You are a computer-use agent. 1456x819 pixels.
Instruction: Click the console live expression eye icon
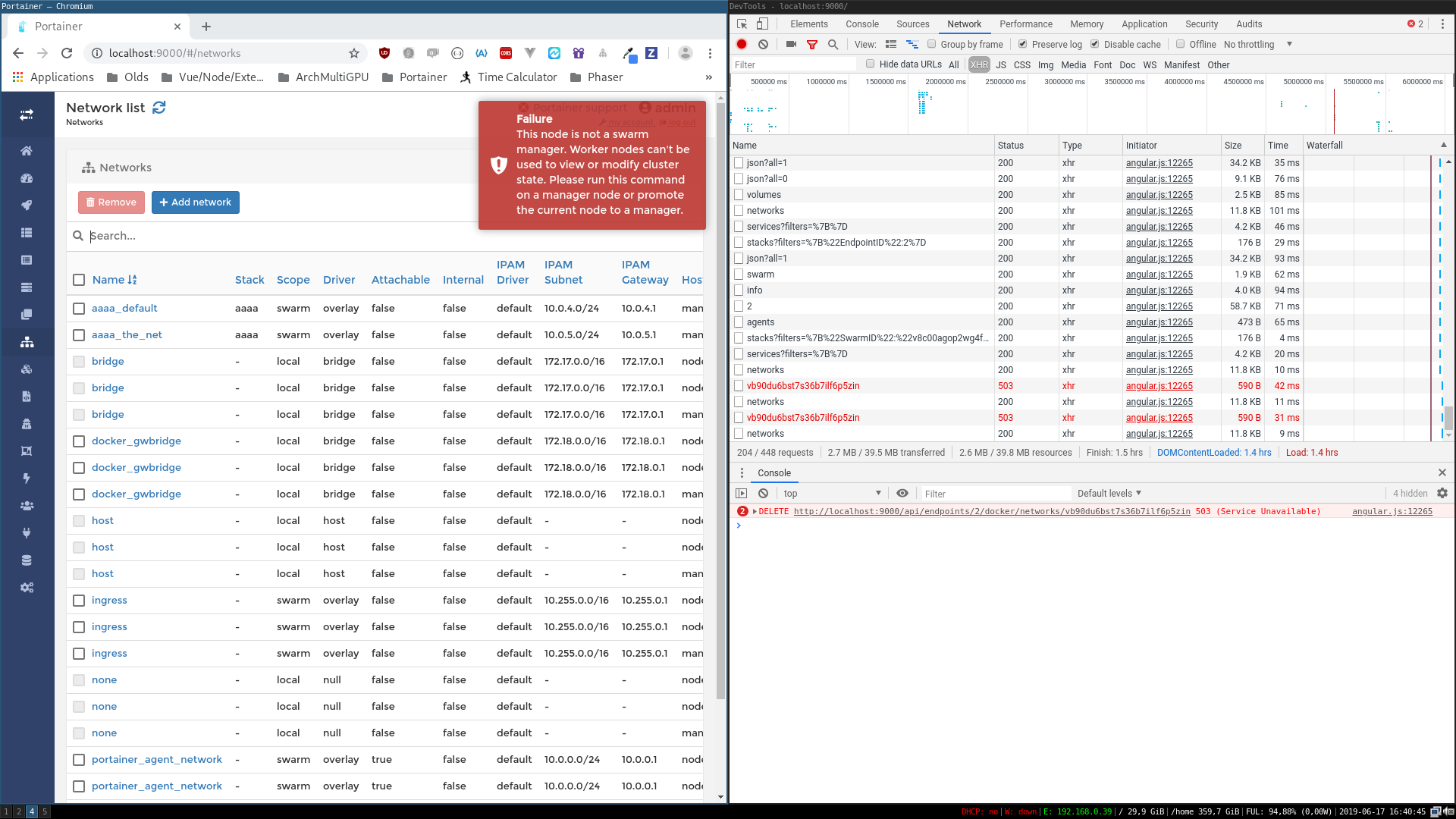coord(902,493)
